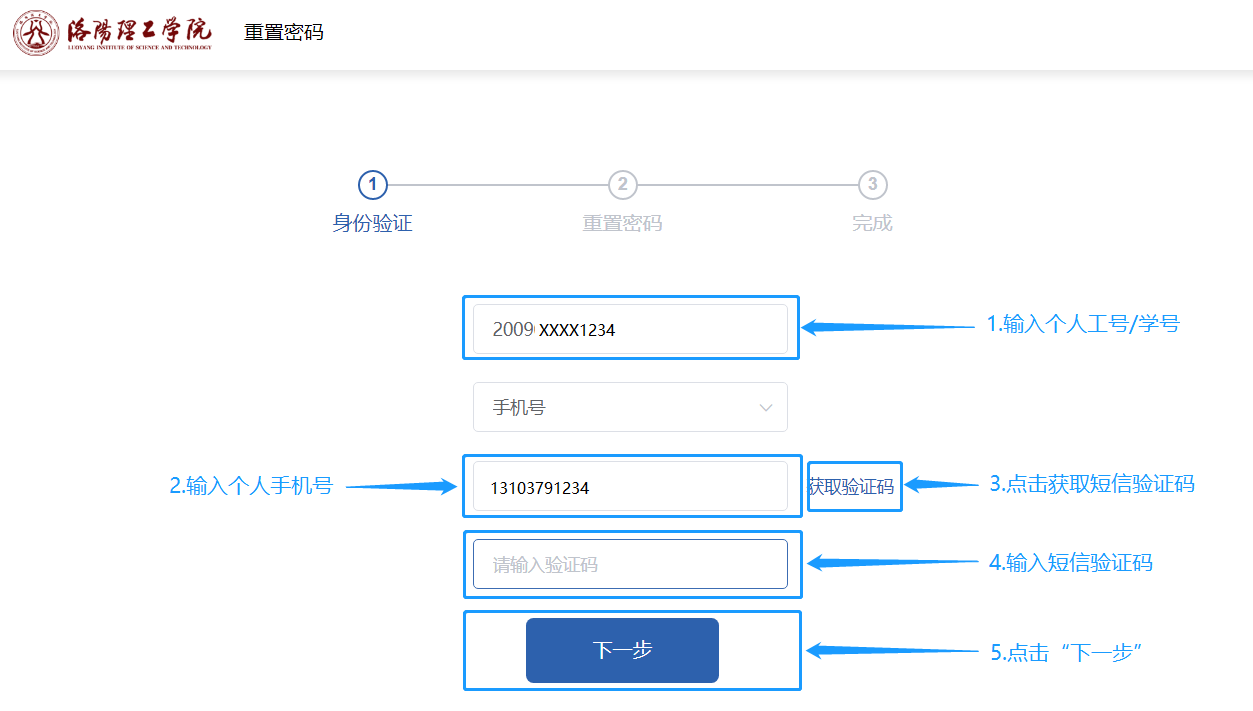
Task: Click the phone number input field
Action: (630, 487)
